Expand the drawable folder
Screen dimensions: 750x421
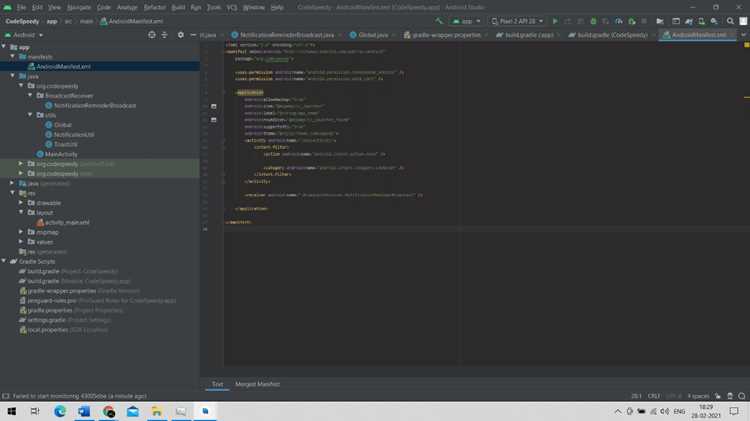point(21,203)
